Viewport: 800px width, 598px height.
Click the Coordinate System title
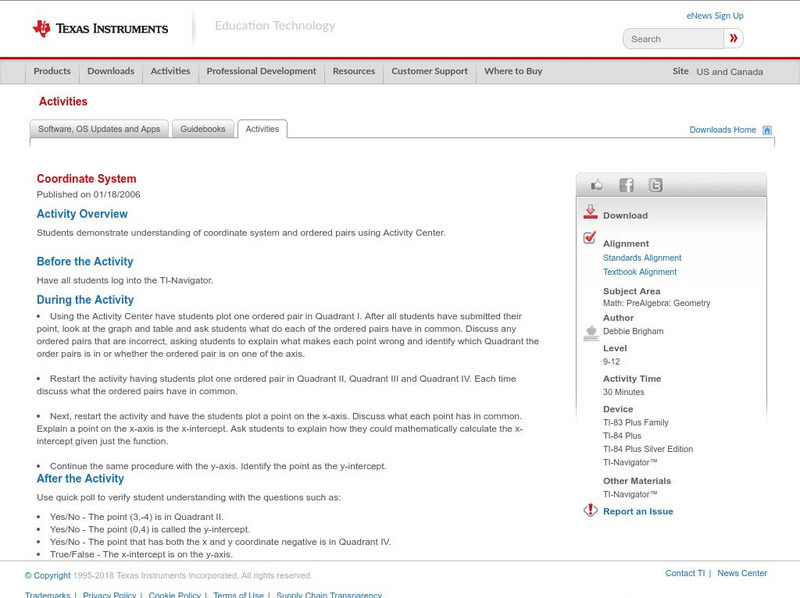[x=86, y=179]
